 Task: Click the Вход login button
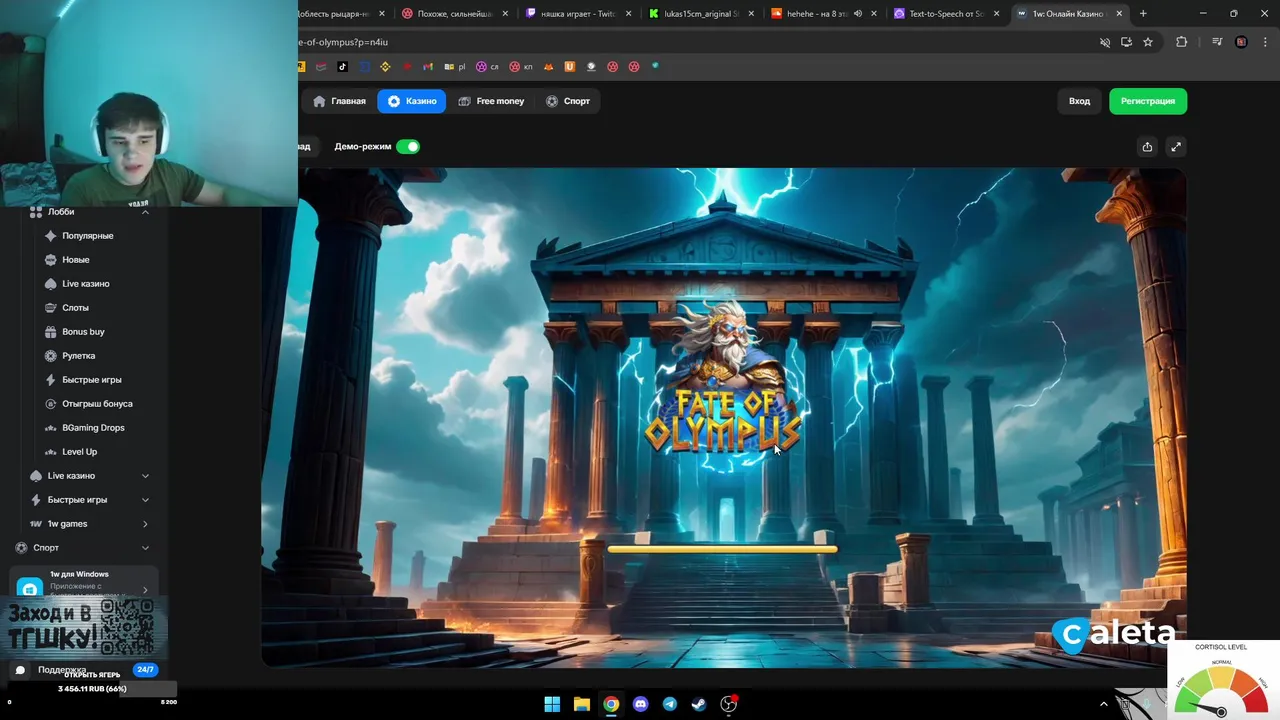click(1079, 101)
